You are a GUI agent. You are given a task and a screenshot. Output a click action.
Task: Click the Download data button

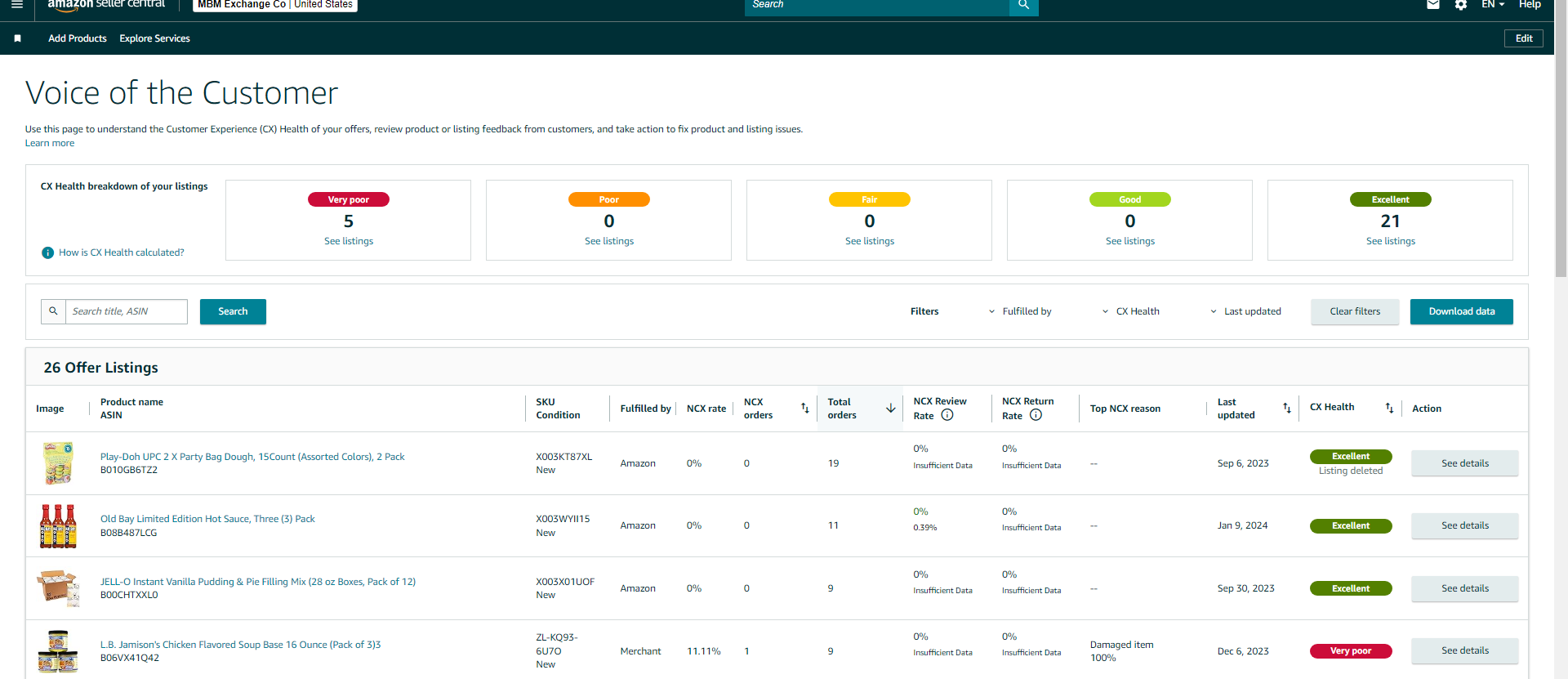1461,311
